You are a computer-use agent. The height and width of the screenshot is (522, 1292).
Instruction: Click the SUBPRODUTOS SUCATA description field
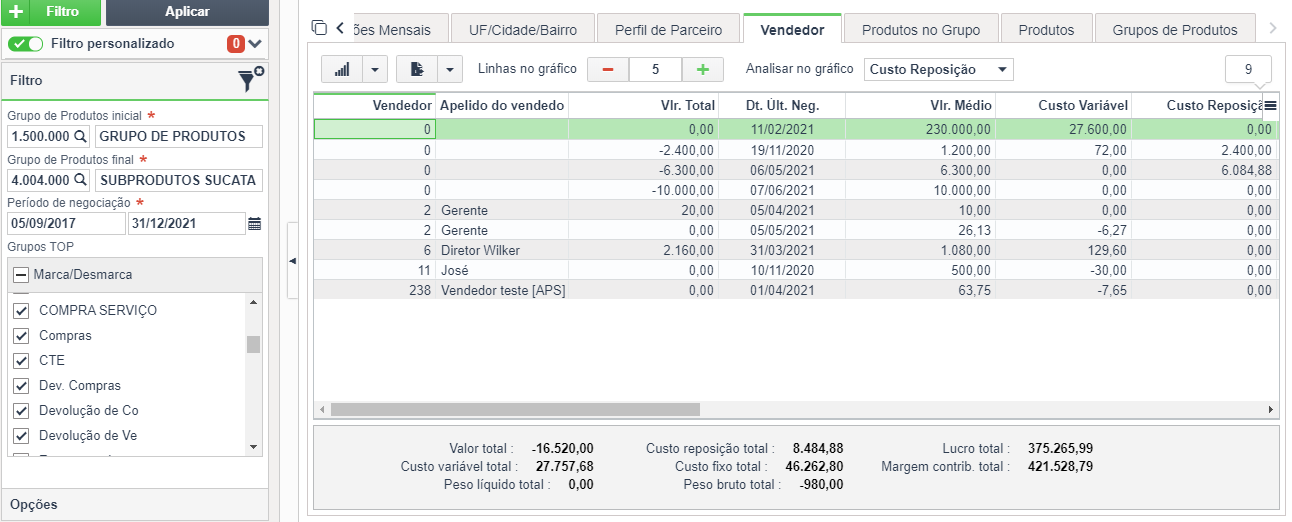click(178, 181)
